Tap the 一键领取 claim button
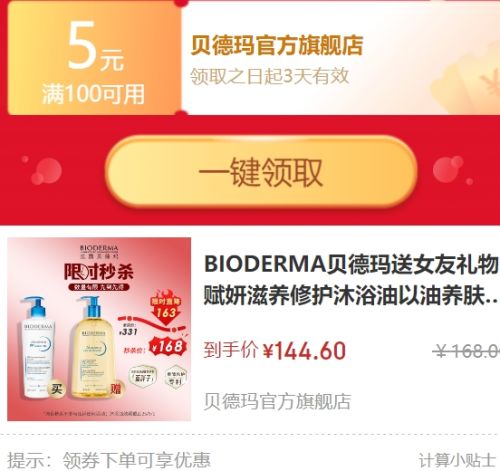Viewport: 500px width, 471px height. pos(261,172)
